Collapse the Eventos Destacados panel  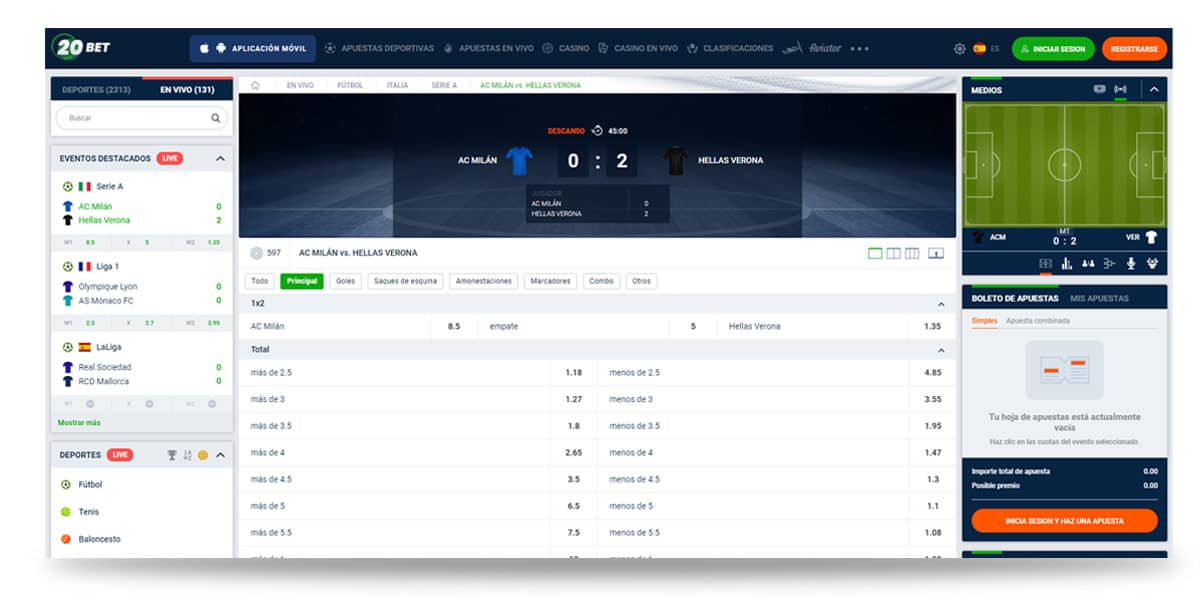pyautogui.click(x=220, y=158)
